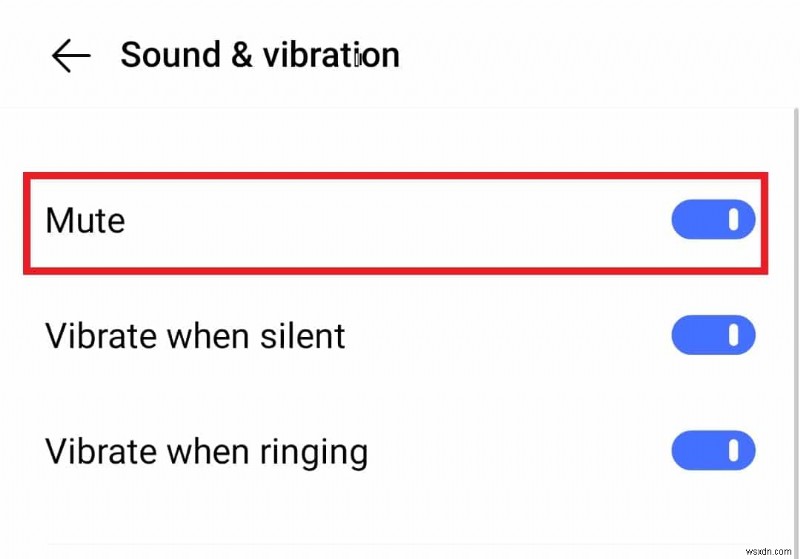This screenshot has height=559, width=800.
Task: Tap the knob of Vibrate when silent switch
Action: click(735, 336)
